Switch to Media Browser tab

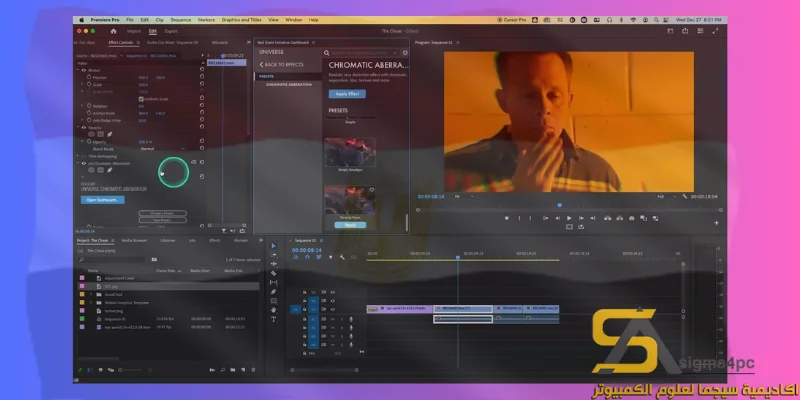click(134, 240)
